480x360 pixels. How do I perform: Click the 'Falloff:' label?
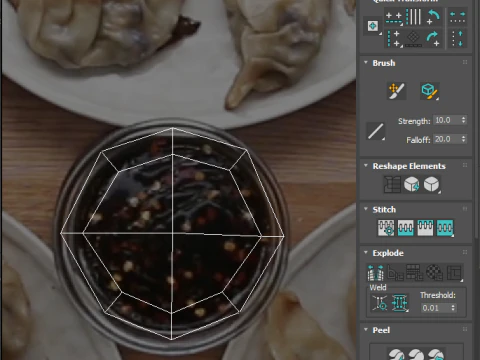pyautogui.click(x=418, y=140)
